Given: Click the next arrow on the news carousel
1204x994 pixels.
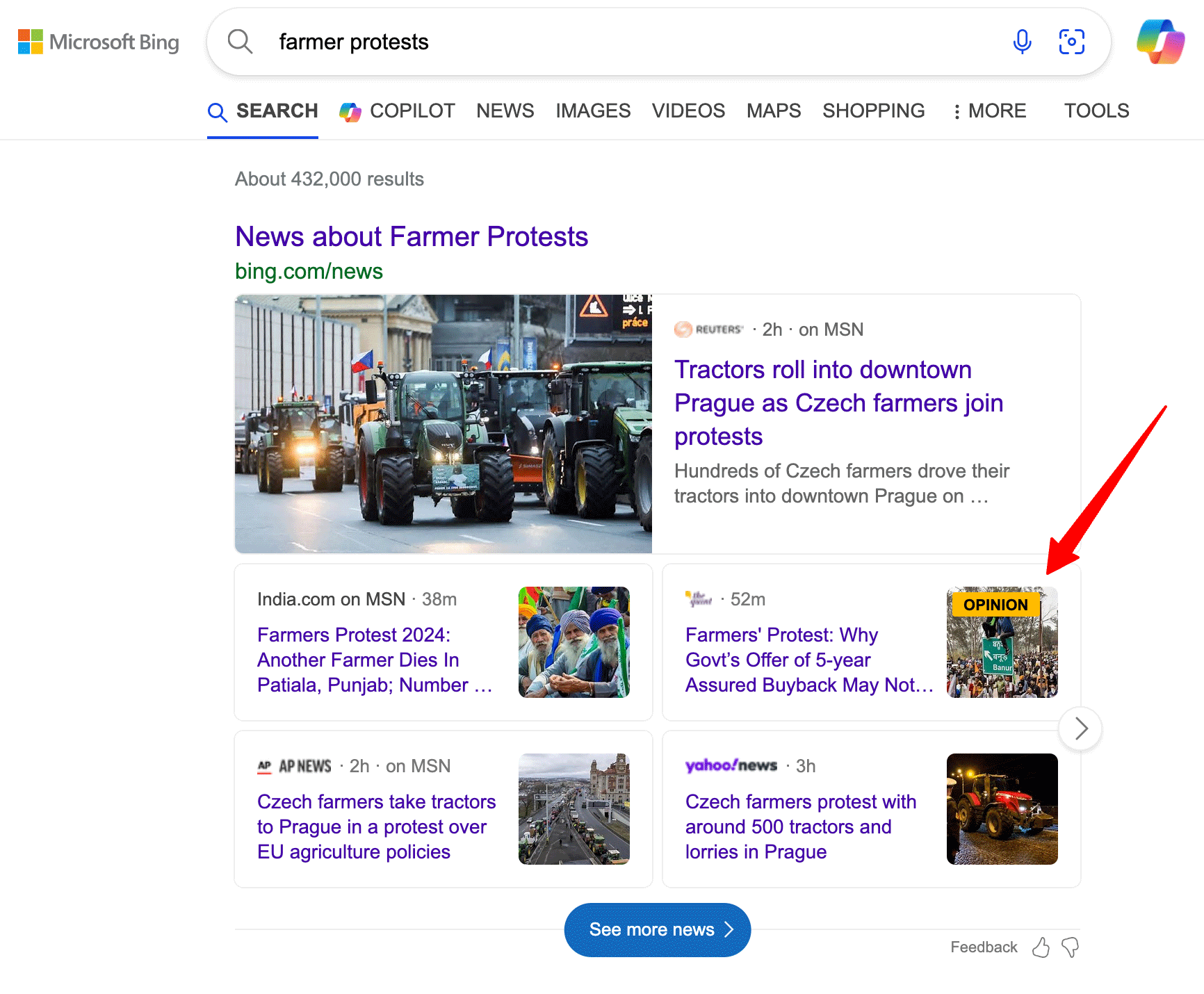Looking at the screenshot, I should coord(1080,728).
